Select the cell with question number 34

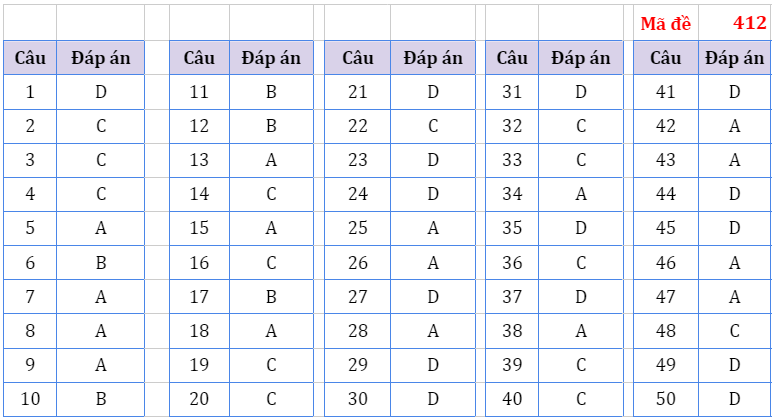point(512,194)
